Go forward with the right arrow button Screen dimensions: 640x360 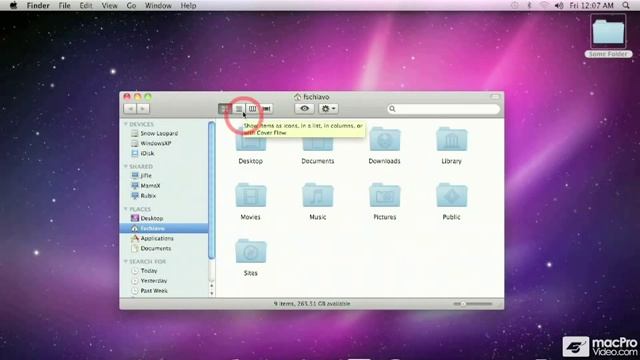pyautogui.click(x=143, y=109)
